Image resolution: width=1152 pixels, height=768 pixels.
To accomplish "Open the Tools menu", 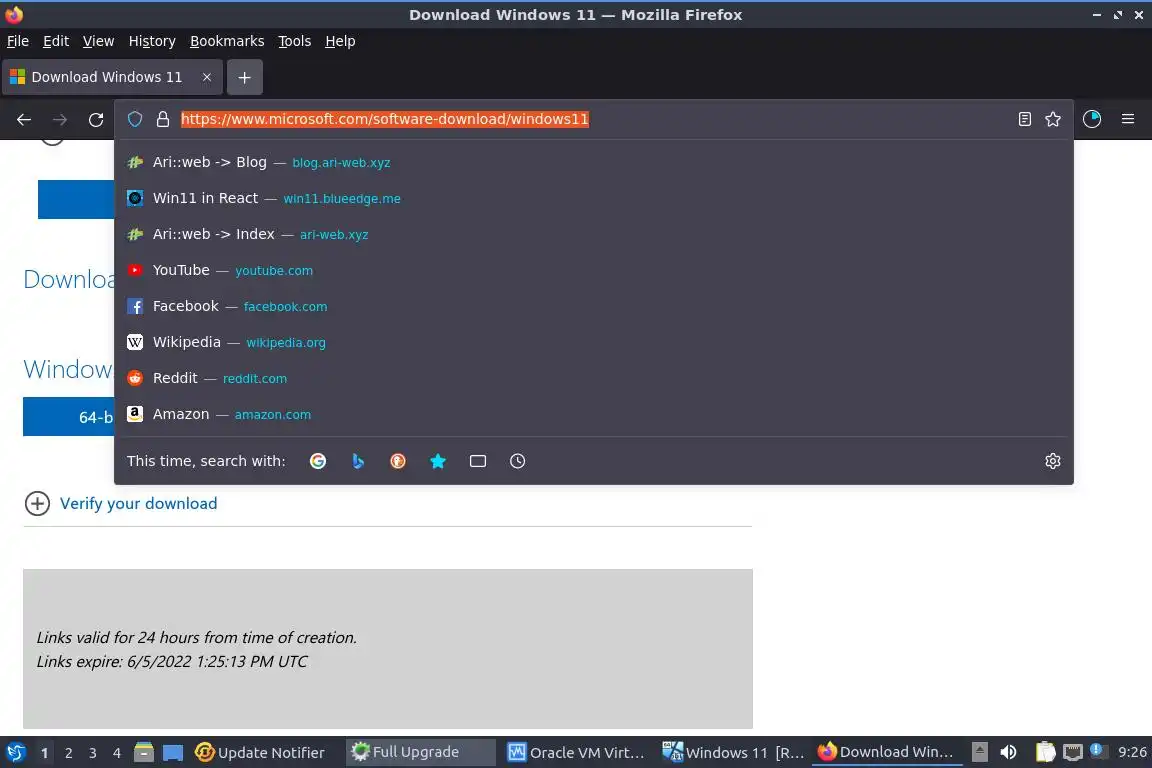I will tap(295, 41).
